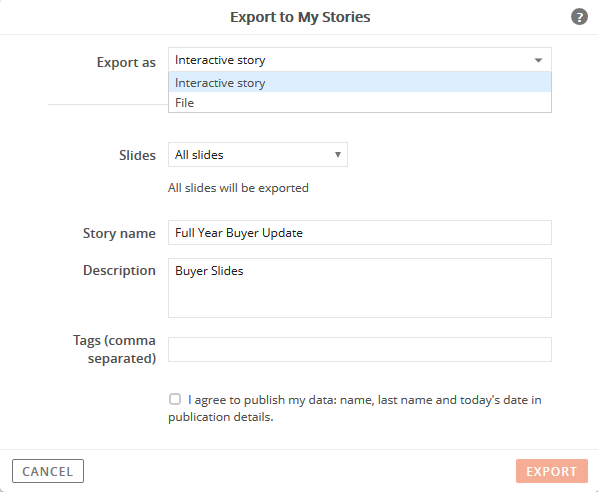
Task: Focus the Story name field
Action: pos(360,232)
